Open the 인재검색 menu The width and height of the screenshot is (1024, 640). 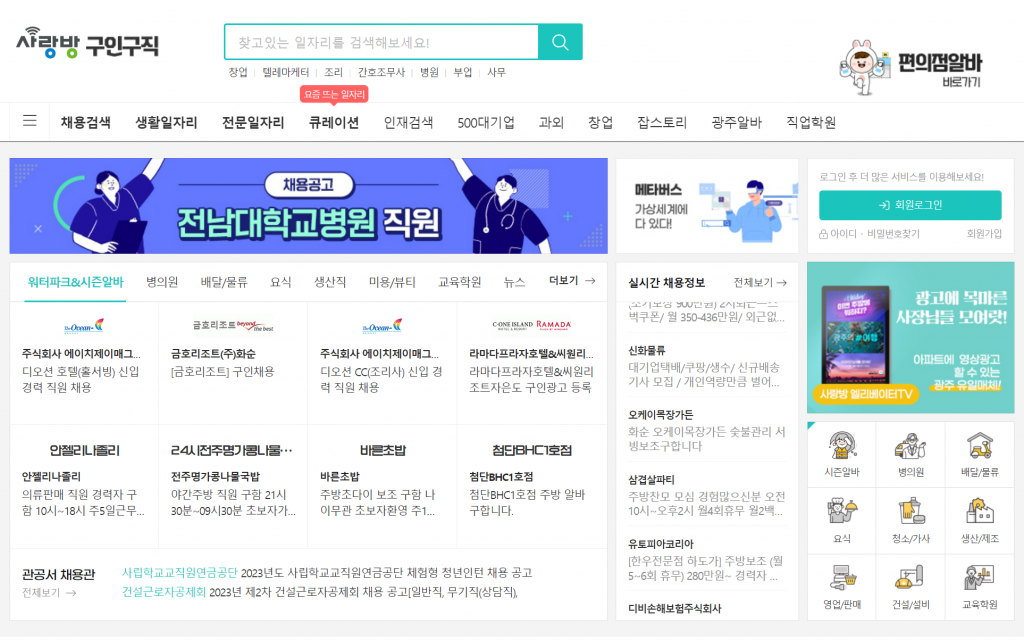pos(408,122)
